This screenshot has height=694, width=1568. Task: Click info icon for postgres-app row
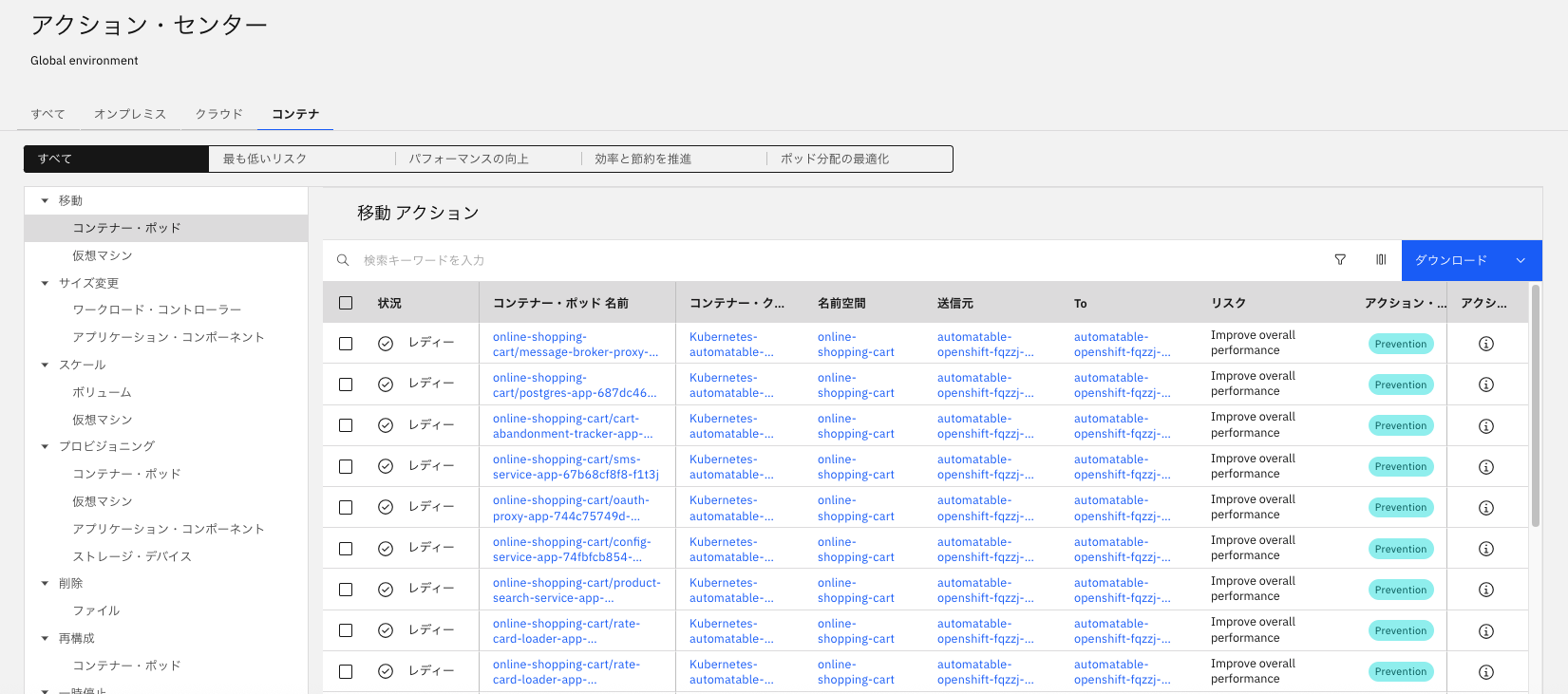pos(1486,385)
